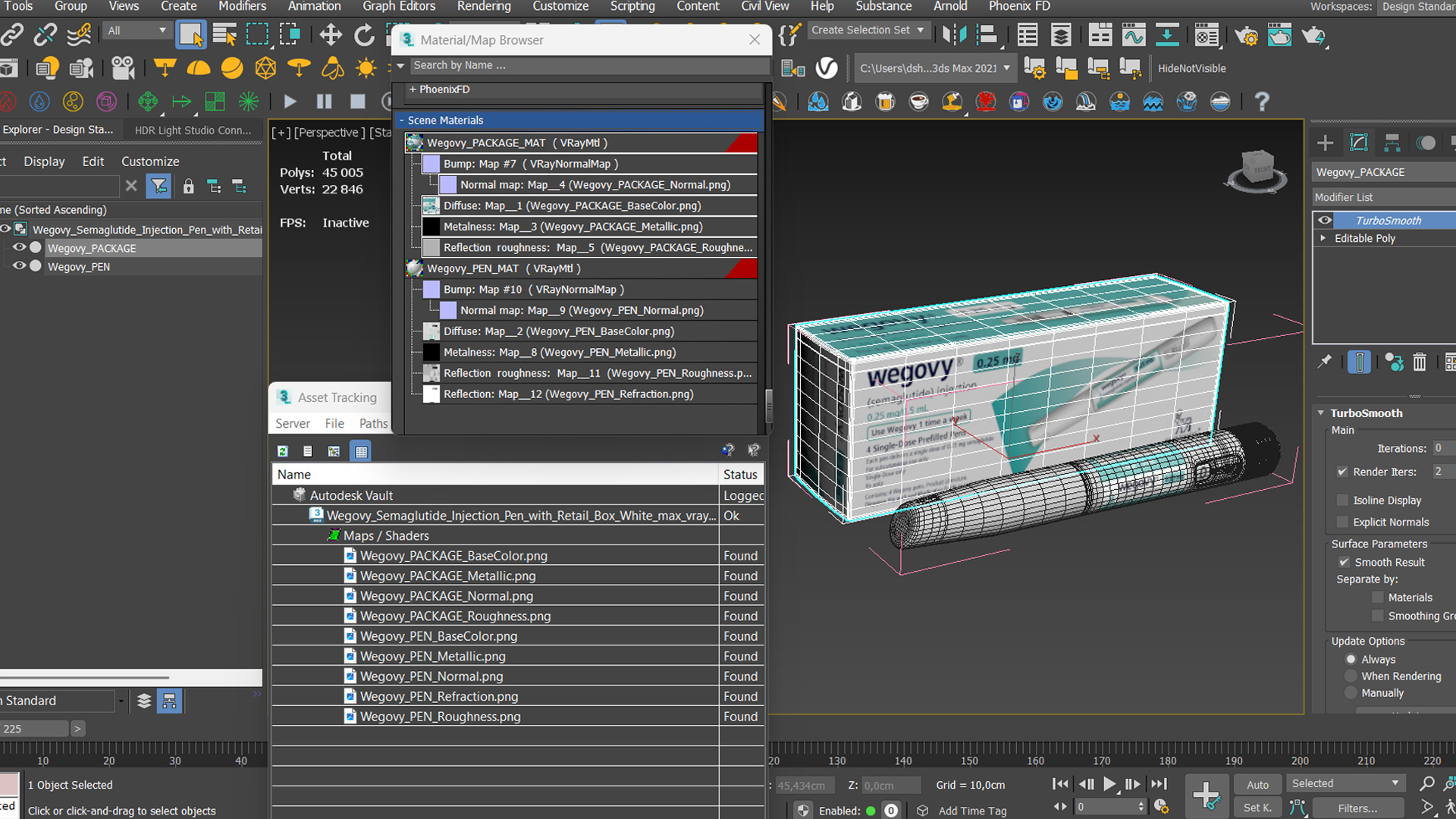Screen dimensions: 1456x819
Task: Open the All selection filter dropdown
Action: [137, 31]
